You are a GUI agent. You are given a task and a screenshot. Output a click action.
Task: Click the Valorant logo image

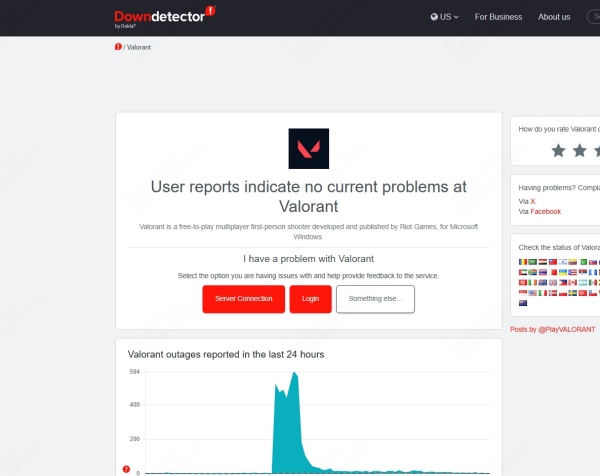coord(308,148)
